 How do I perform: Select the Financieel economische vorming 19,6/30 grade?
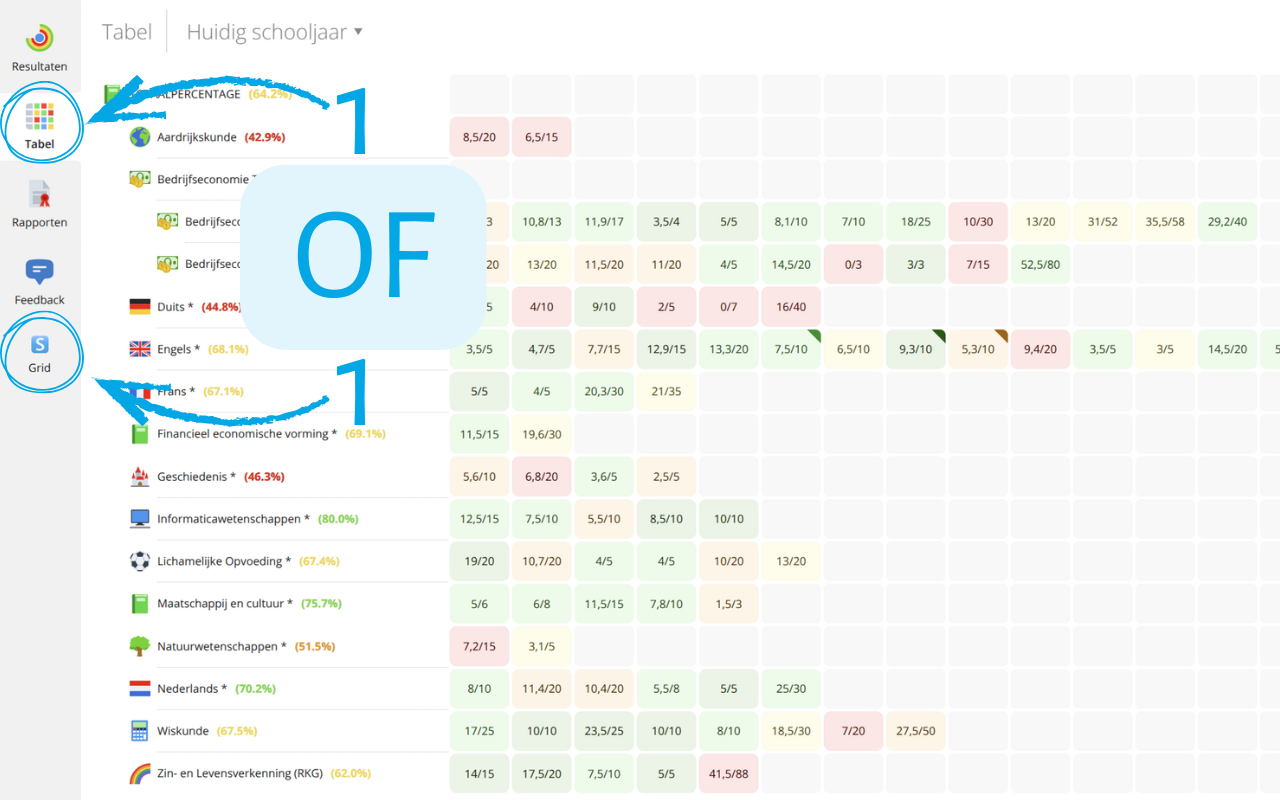click(541, 434)
